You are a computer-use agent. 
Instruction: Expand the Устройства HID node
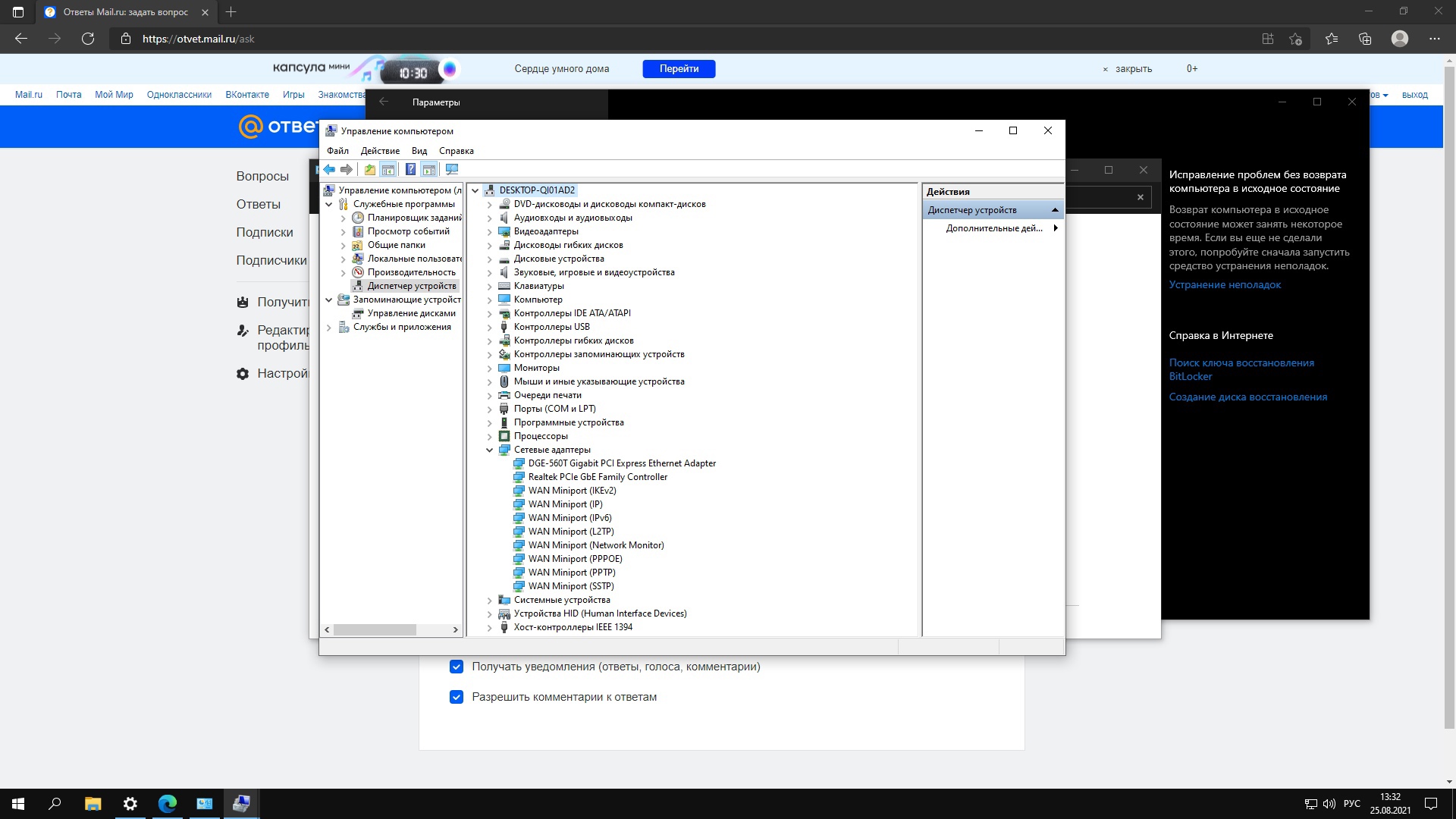(490, 613)
